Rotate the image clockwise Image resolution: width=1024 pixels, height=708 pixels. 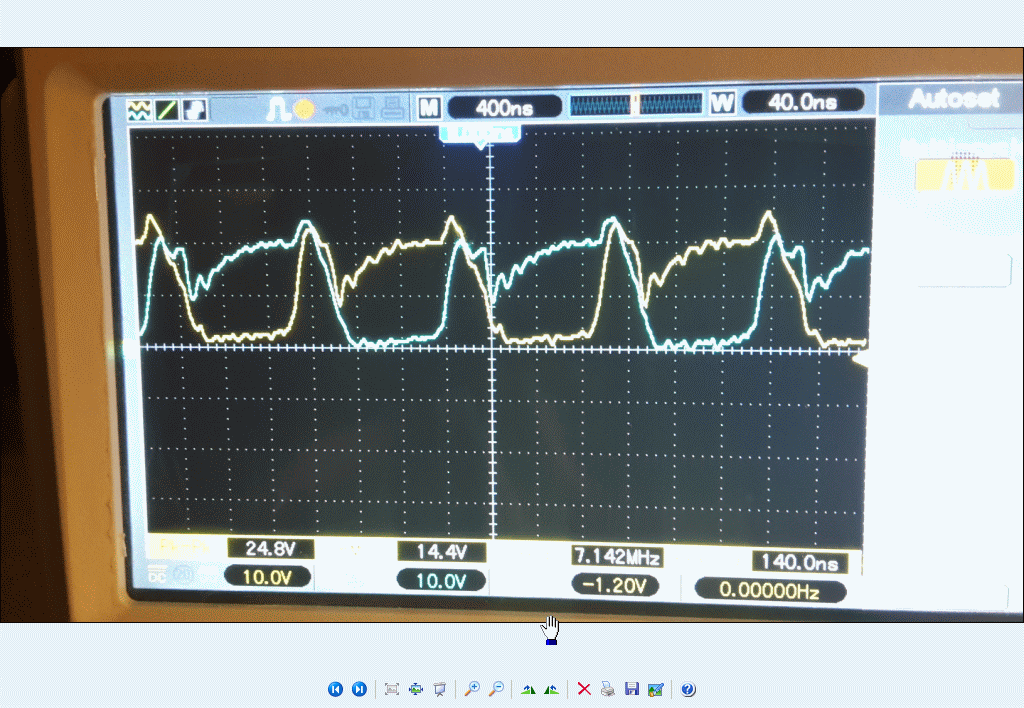tap(528, 689)
